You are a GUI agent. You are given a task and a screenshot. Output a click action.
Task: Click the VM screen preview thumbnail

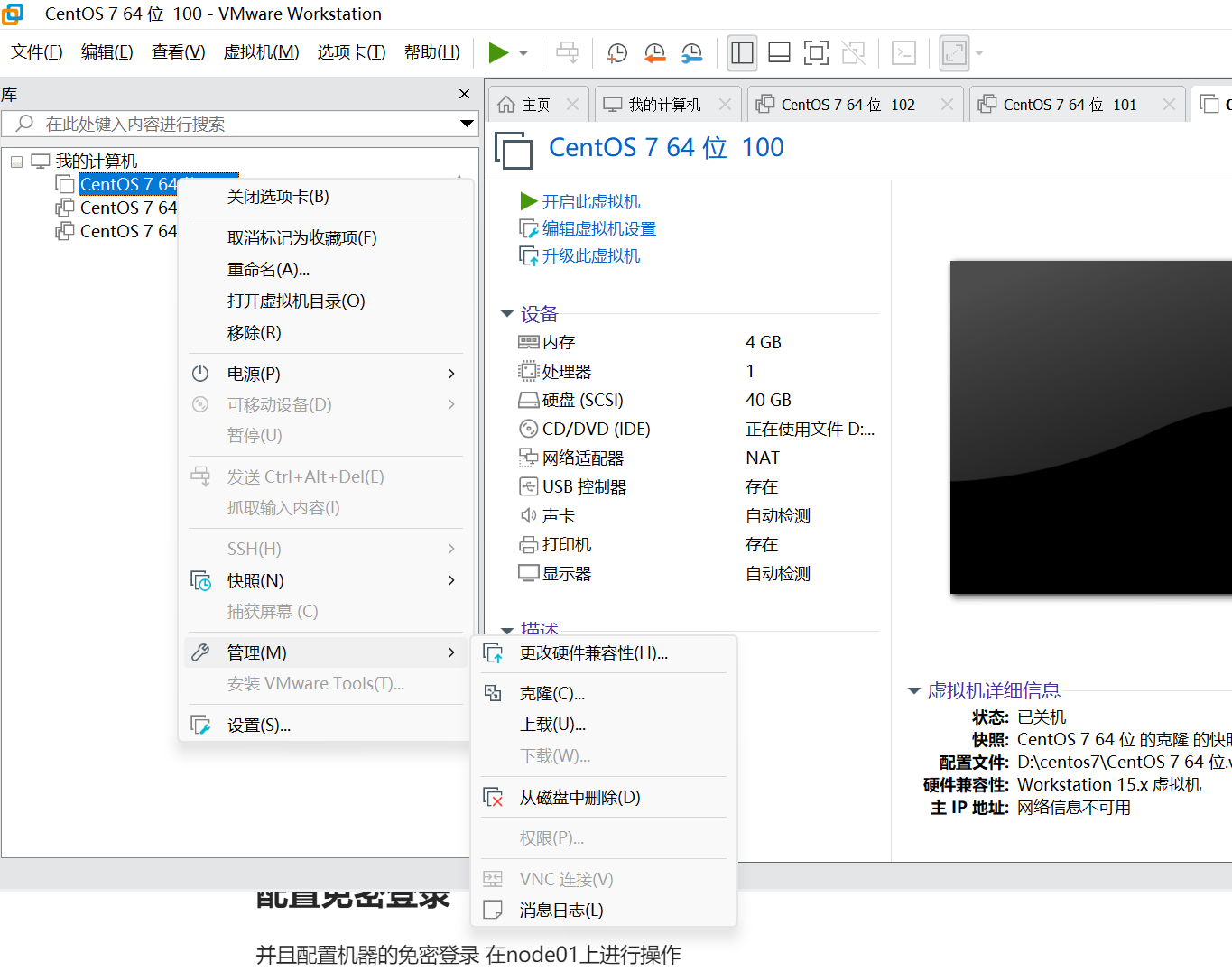click(1090, 427)
